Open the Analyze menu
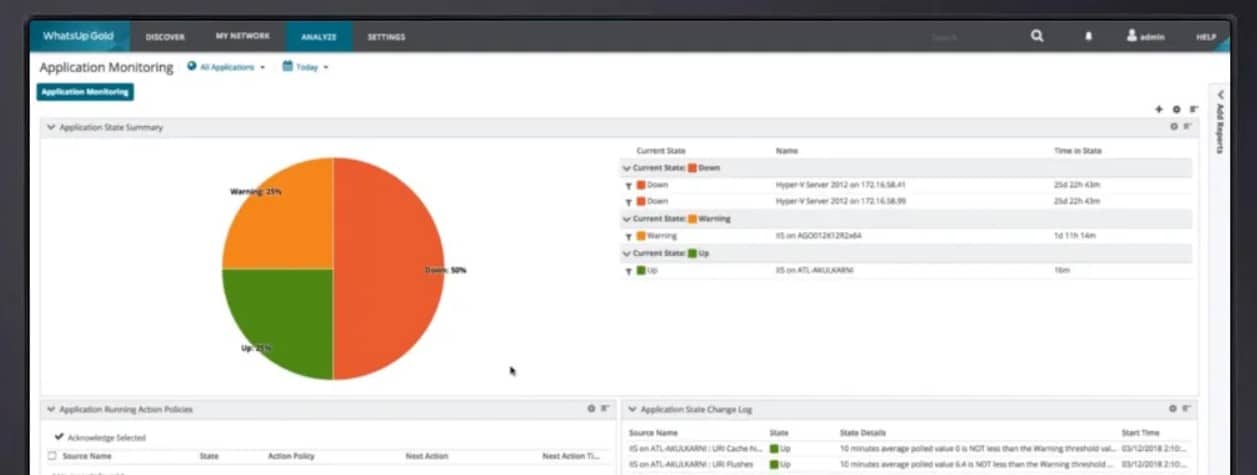 click(319, 37)
